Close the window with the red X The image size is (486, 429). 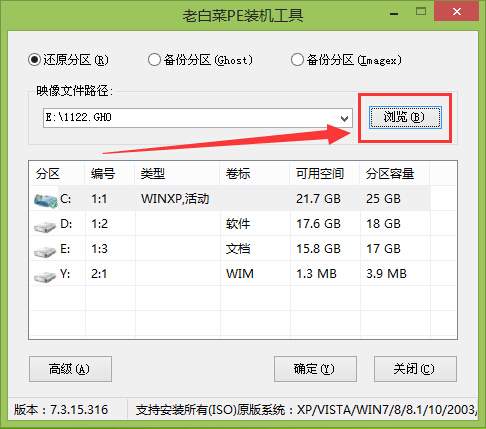457,11
